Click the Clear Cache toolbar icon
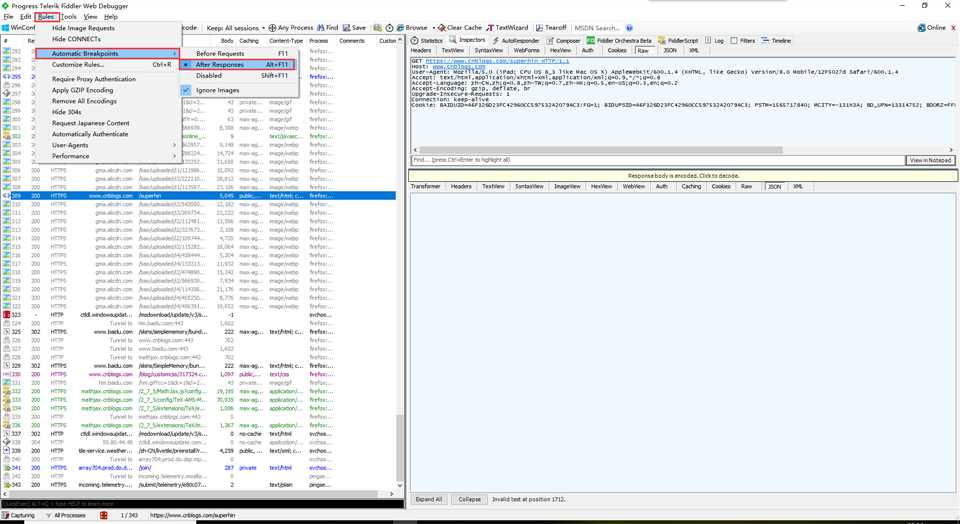960x524 pixels. [x=441, y=28]
